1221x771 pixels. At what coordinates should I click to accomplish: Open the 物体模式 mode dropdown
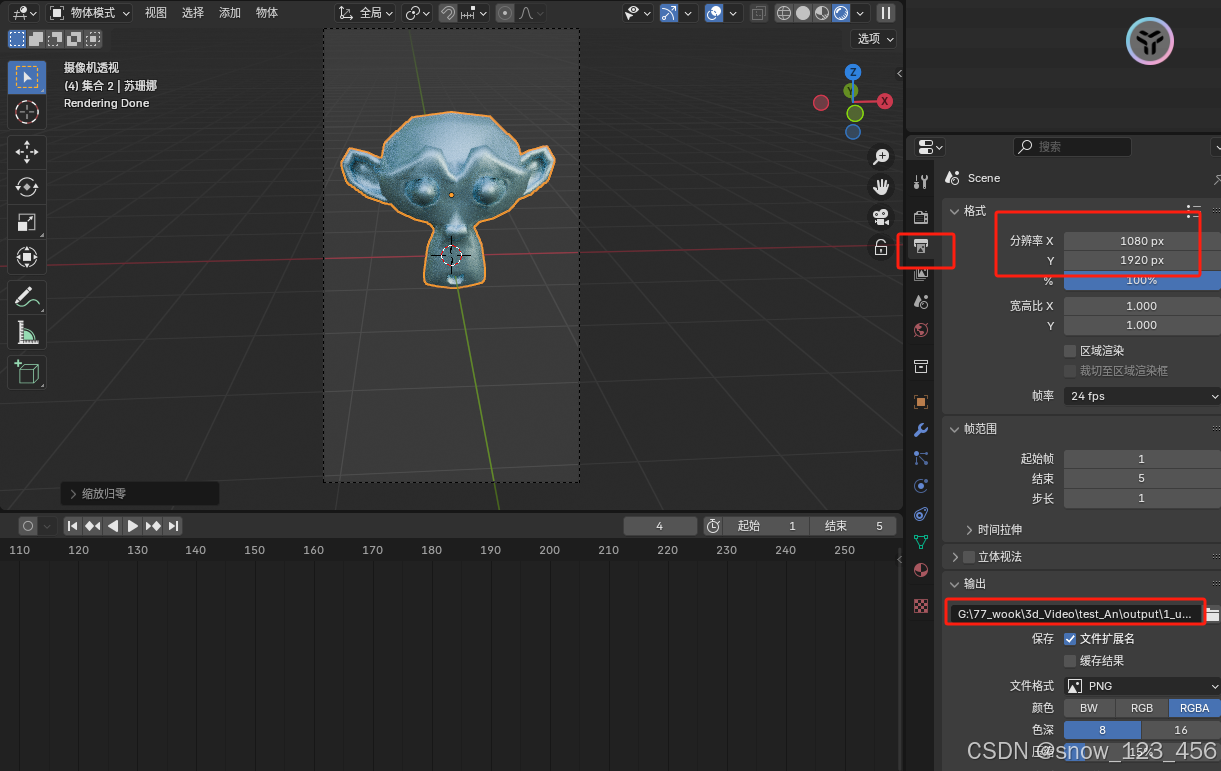(90, 13)
